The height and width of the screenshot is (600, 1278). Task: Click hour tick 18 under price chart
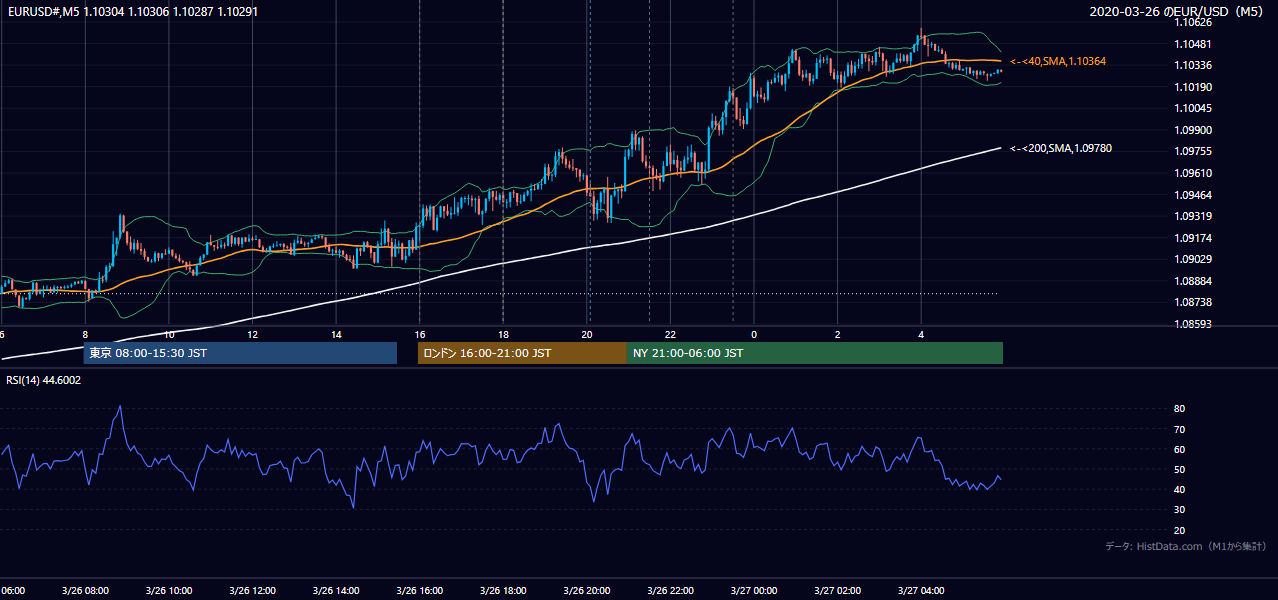(503, 334)
